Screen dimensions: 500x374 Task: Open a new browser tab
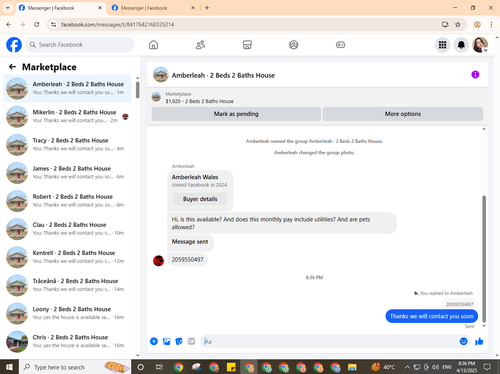coord(207,8)
